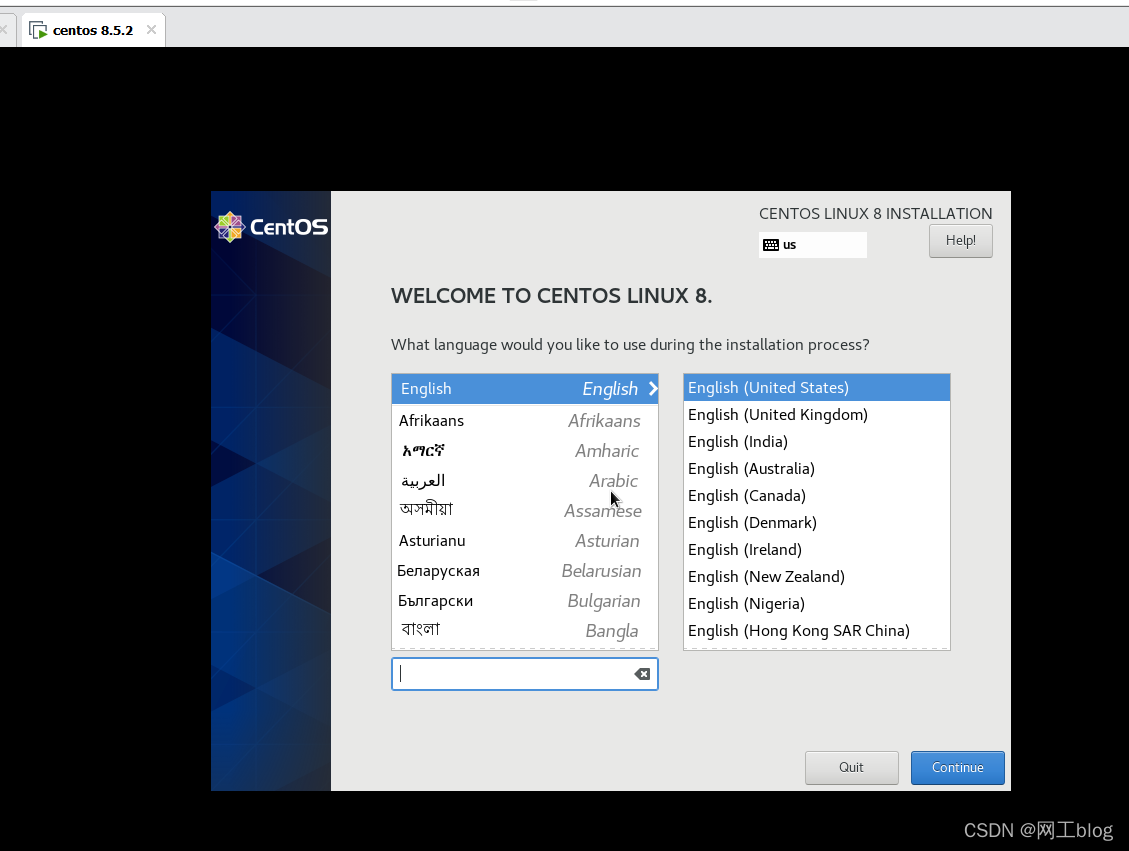Select the Assamese language row

tap(525, 510)
